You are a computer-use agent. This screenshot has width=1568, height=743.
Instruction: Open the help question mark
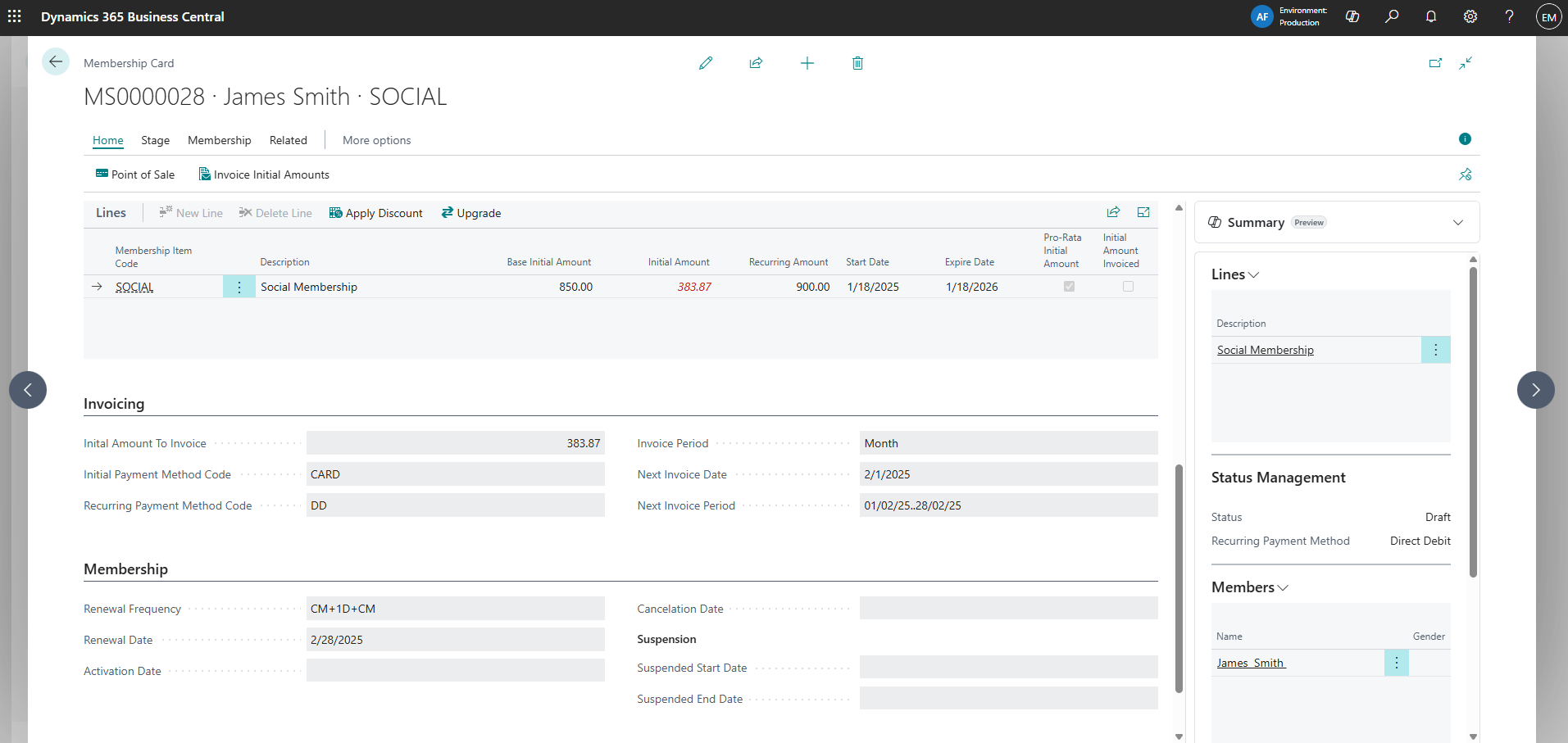click(x=1509, y=16)
